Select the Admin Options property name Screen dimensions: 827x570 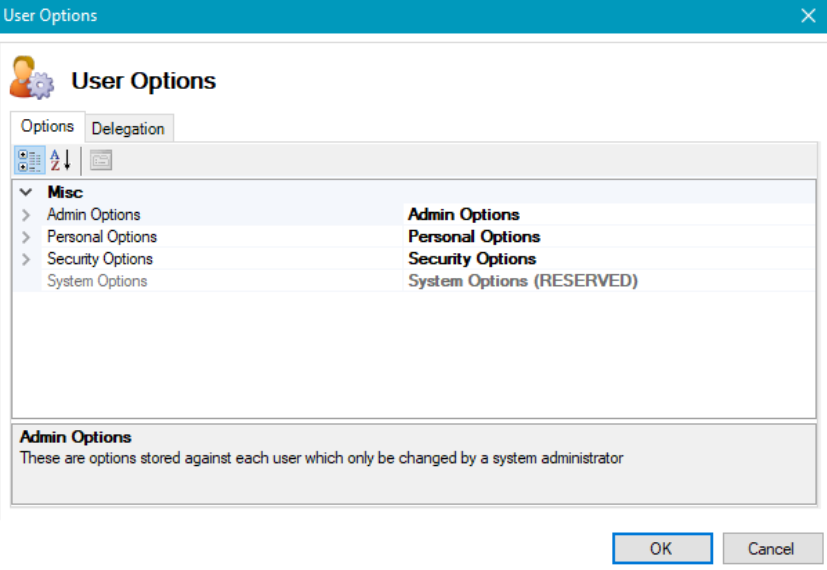[94, 215]
